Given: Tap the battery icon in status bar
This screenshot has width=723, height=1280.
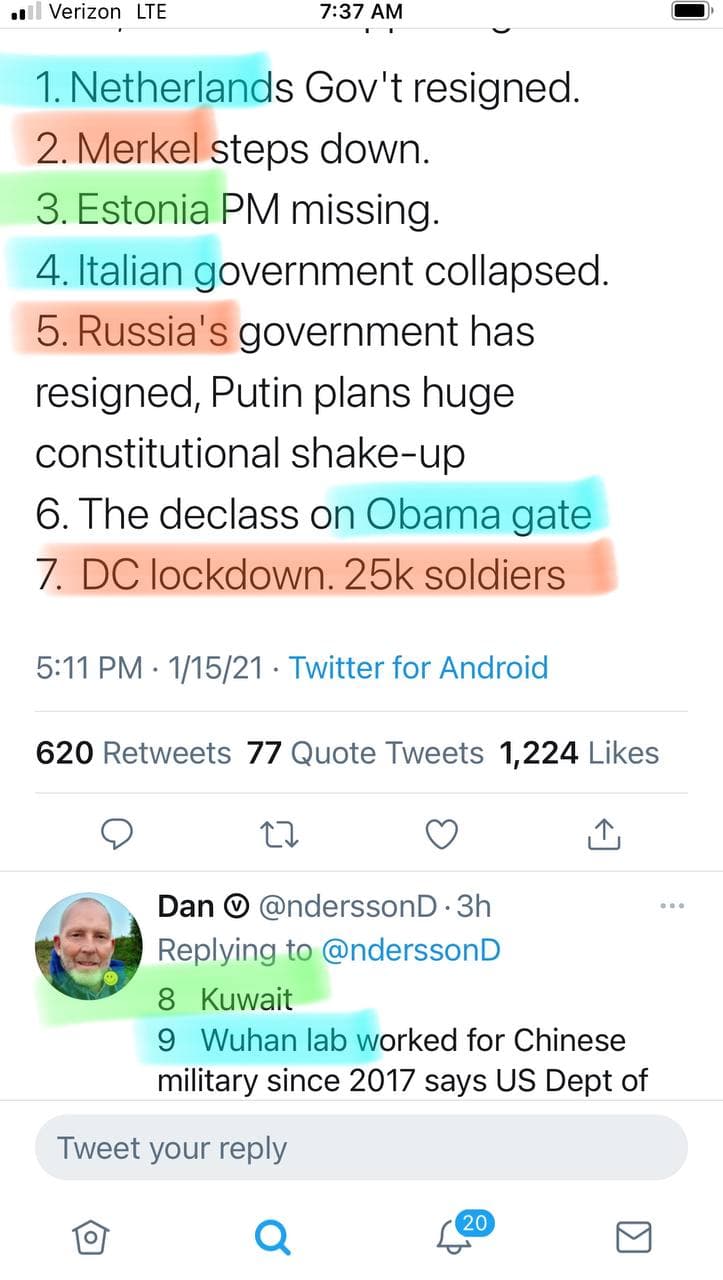Looking at the screenshot, I should pos(690,12).
